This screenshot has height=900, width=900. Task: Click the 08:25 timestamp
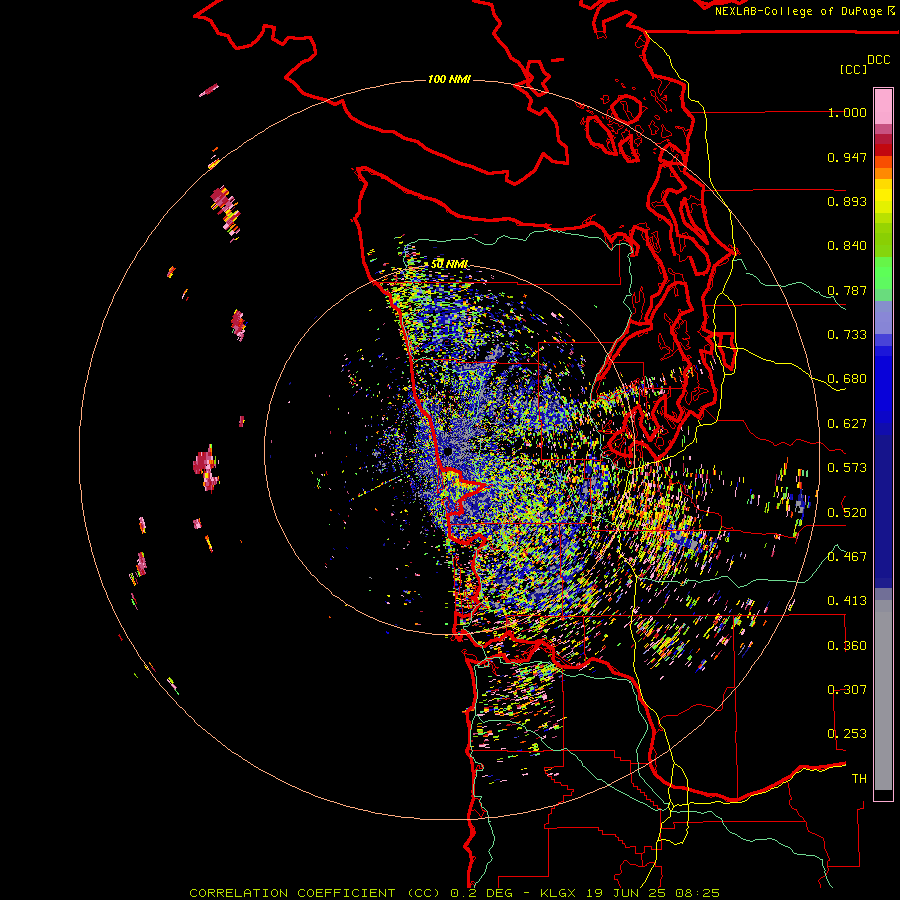pyautogui.click(x=697, y=893)
